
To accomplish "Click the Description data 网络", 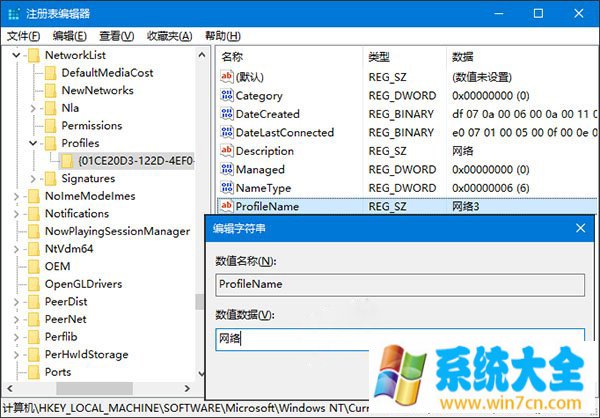I will point(462,151).
